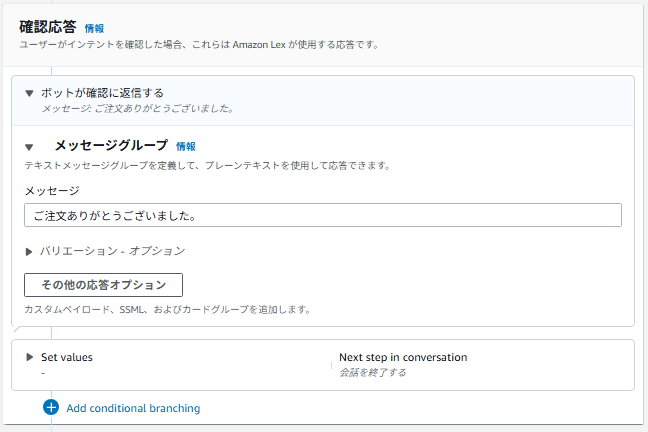Collapse the ボットが確認に返信する section arrow
This screenshot has width=648, height=432.
pyautogui.click(x=30, y=93)
